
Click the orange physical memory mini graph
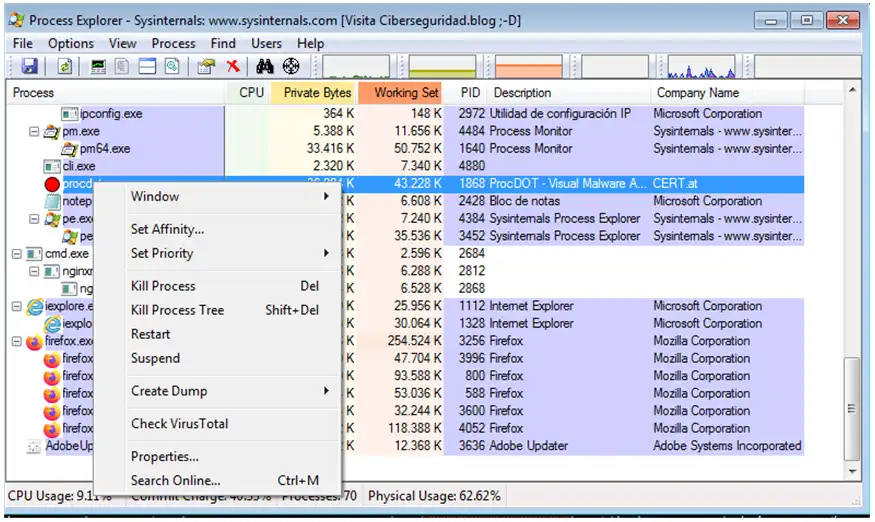[x=528, y=66]
